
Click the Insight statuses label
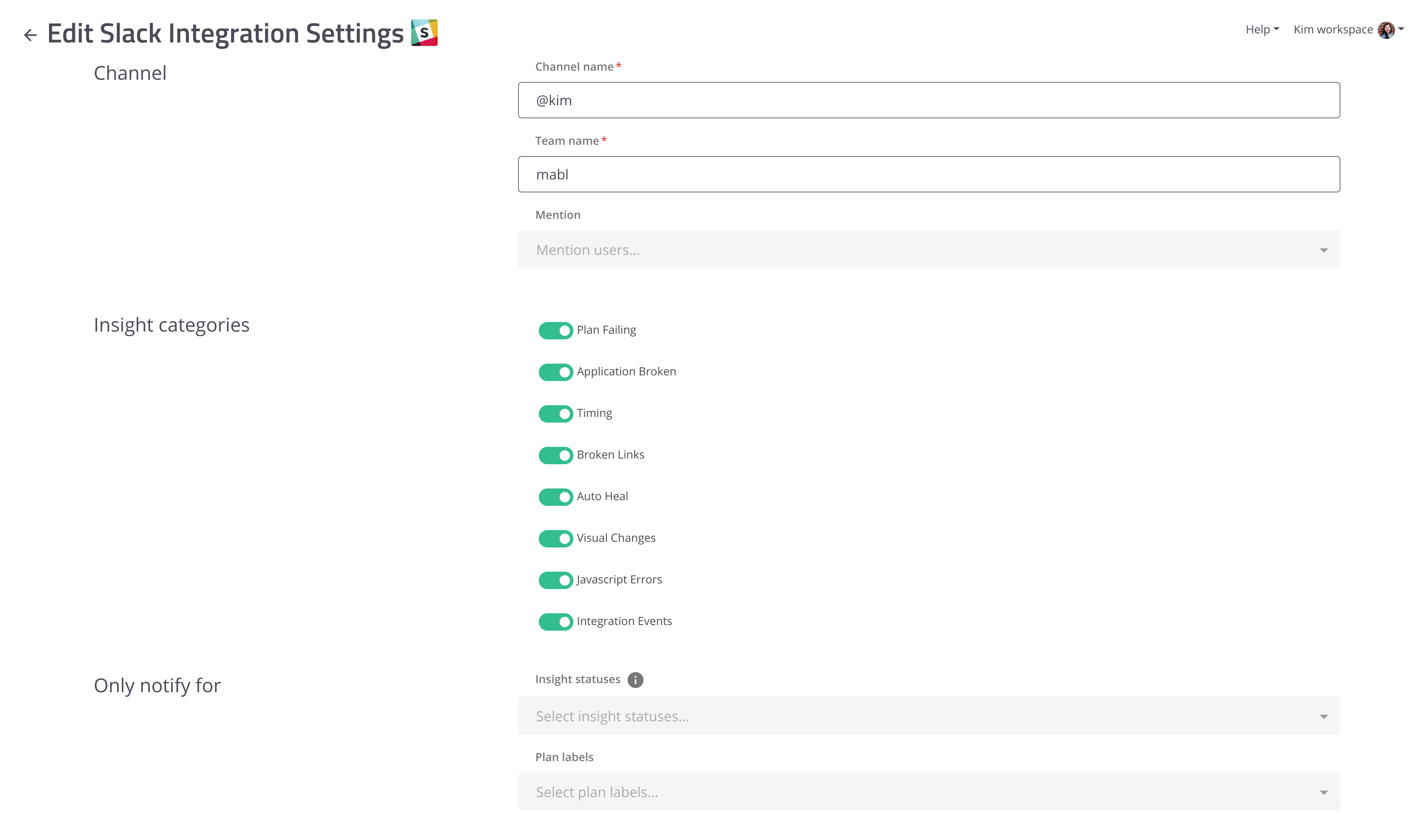[x=577, y=679]
